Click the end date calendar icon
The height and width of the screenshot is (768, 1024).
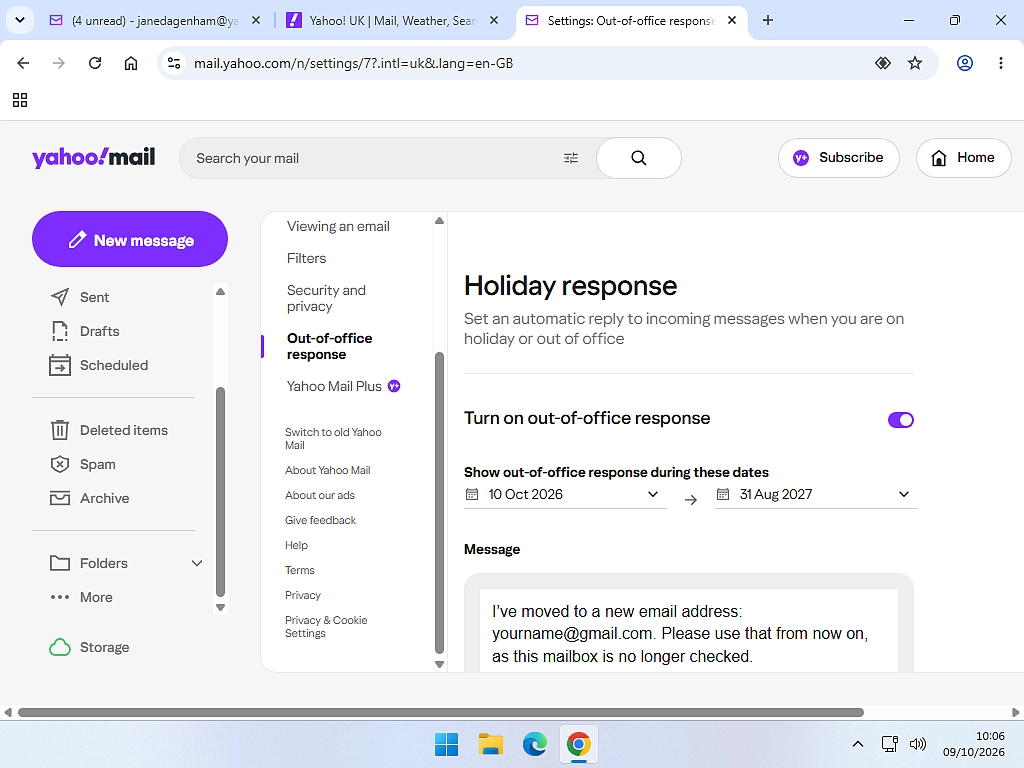coord(722,494)
